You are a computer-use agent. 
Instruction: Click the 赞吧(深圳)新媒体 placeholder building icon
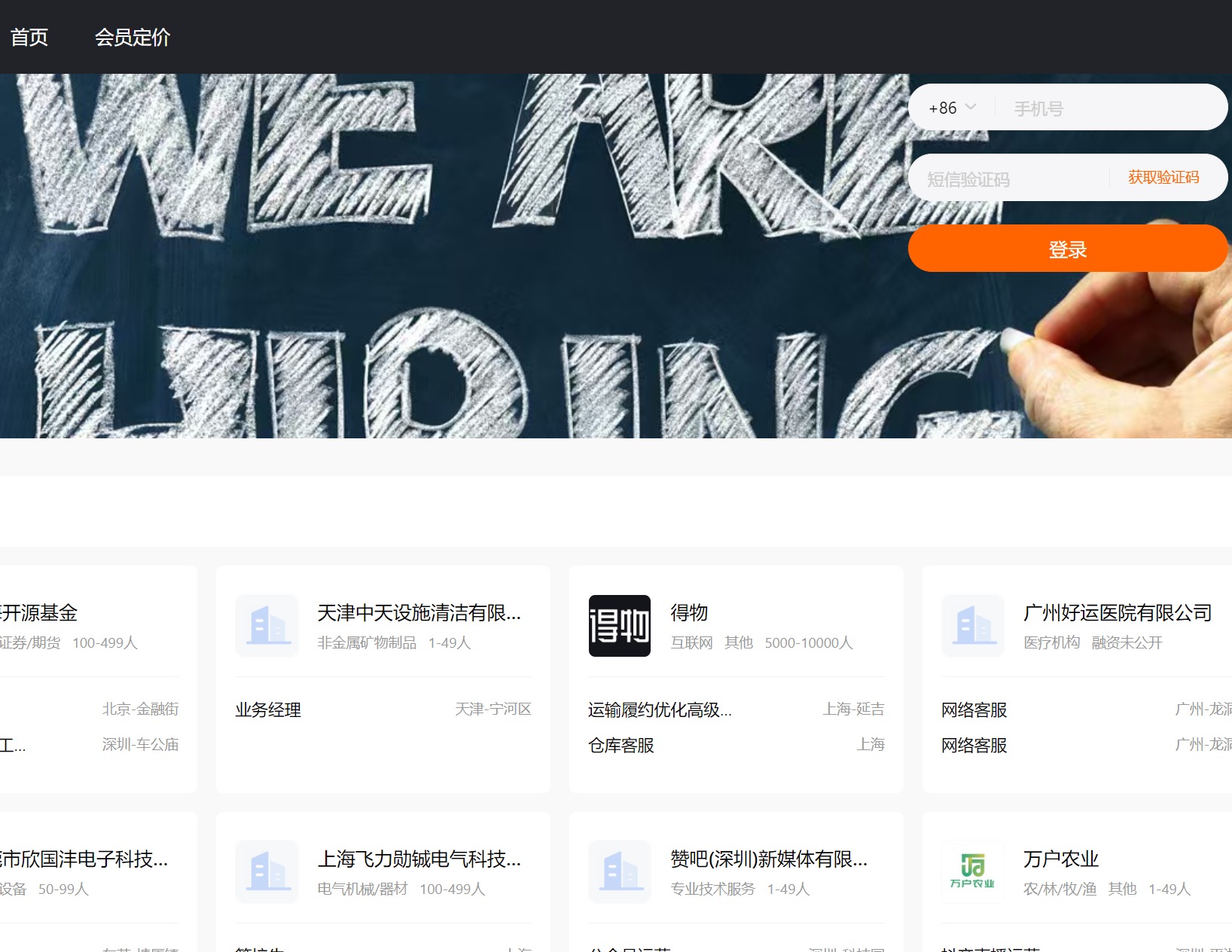coord(620,872)
